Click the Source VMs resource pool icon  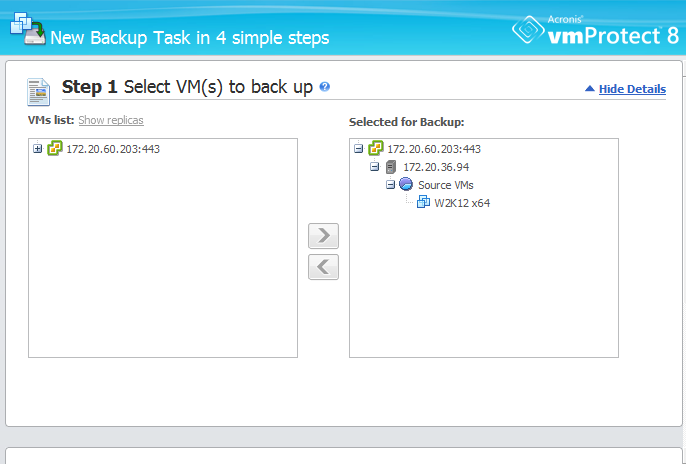coord(406,184)
